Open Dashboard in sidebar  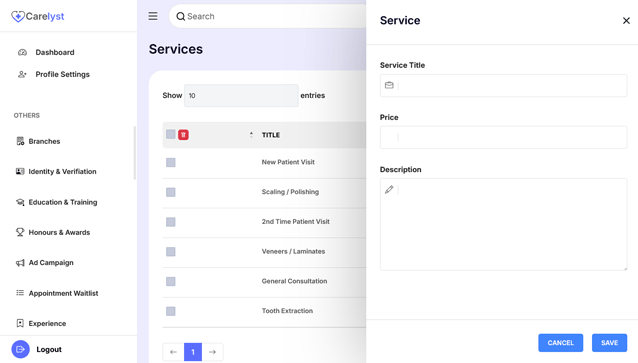[55, 52]
